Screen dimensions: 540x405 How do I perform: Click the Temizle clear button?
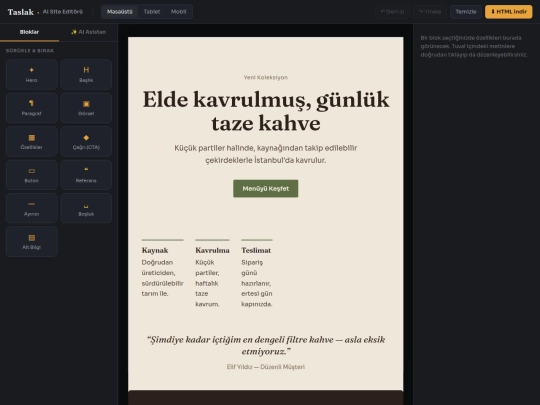click(466, 12)
